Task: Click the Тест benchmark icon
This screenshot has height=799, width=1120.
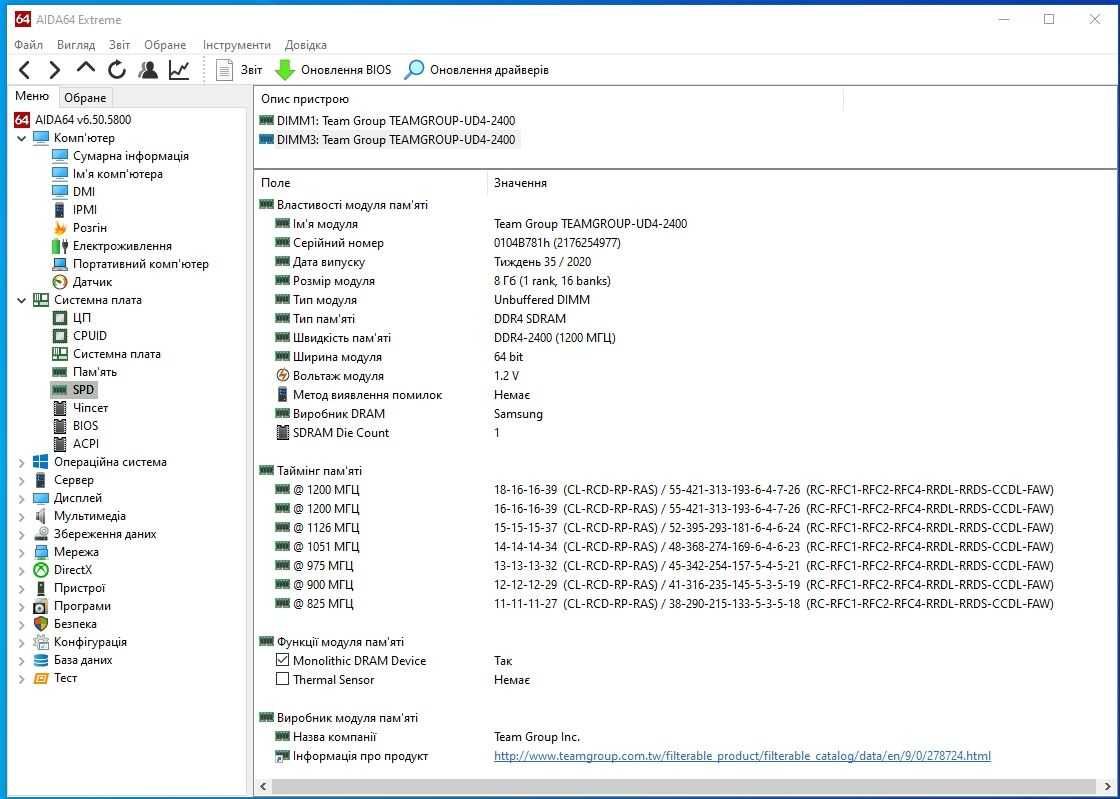Action: 41,678
